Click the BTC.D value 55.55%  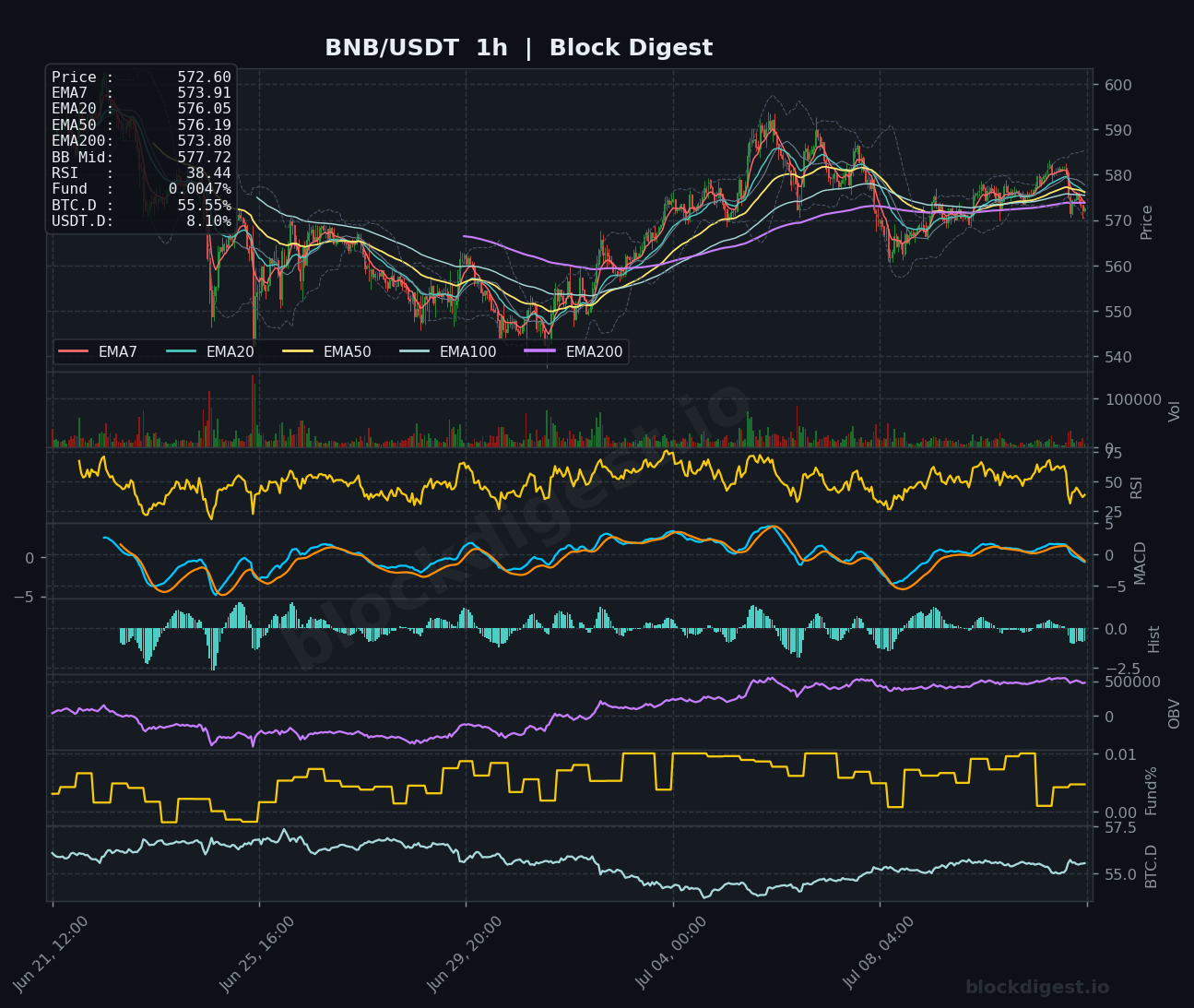point(205,206)
